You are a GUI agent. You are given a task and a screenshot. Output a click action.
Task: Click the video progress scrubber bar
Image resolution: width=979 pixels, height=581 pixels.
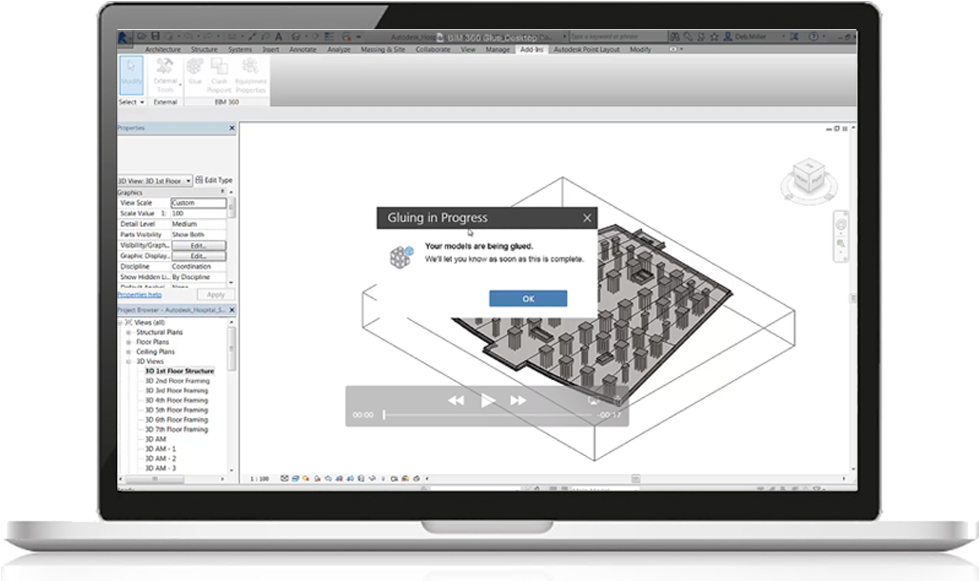pos(488,415)
